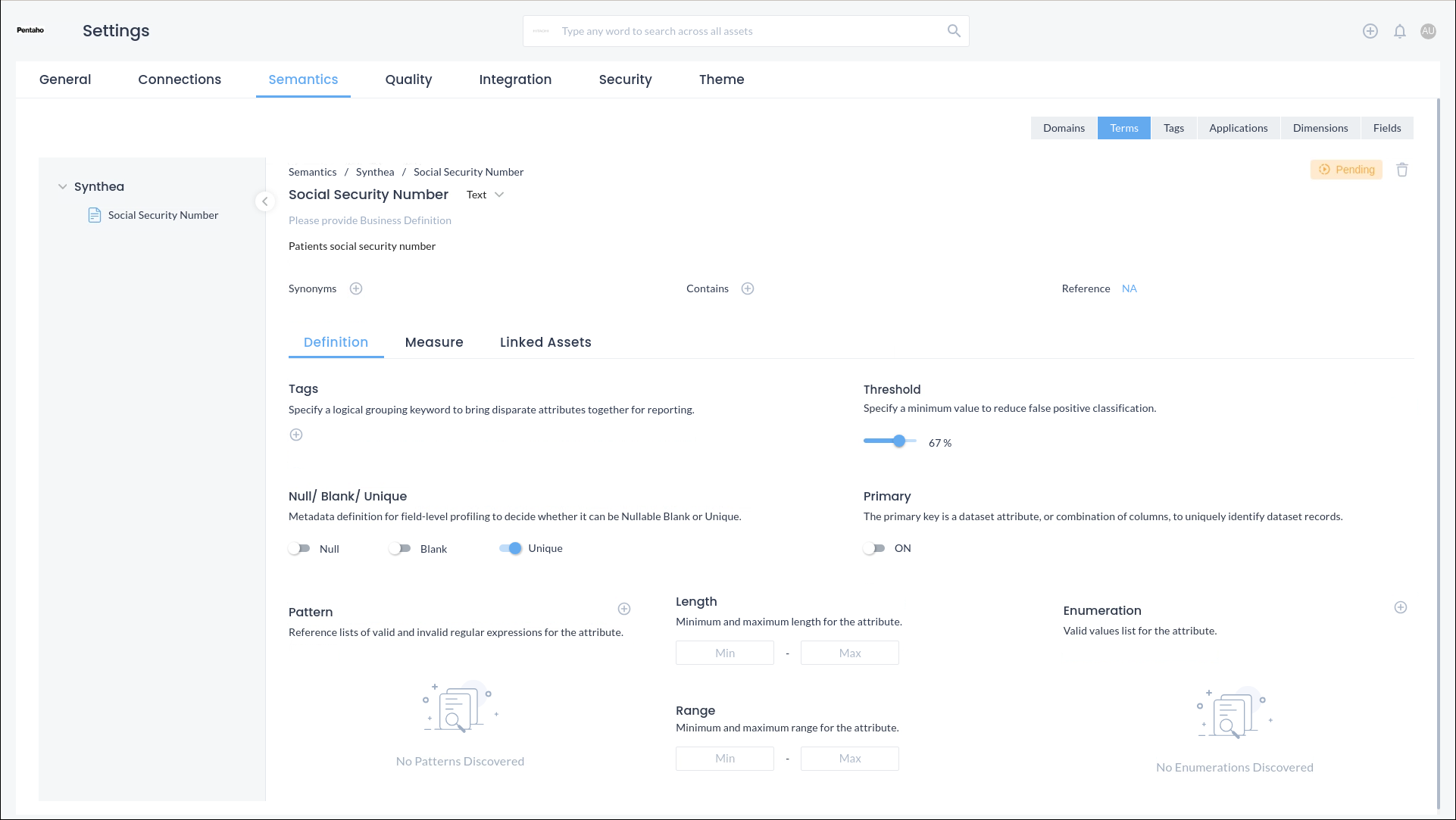
Task: Click the Pending status button
Action: 1346,170
